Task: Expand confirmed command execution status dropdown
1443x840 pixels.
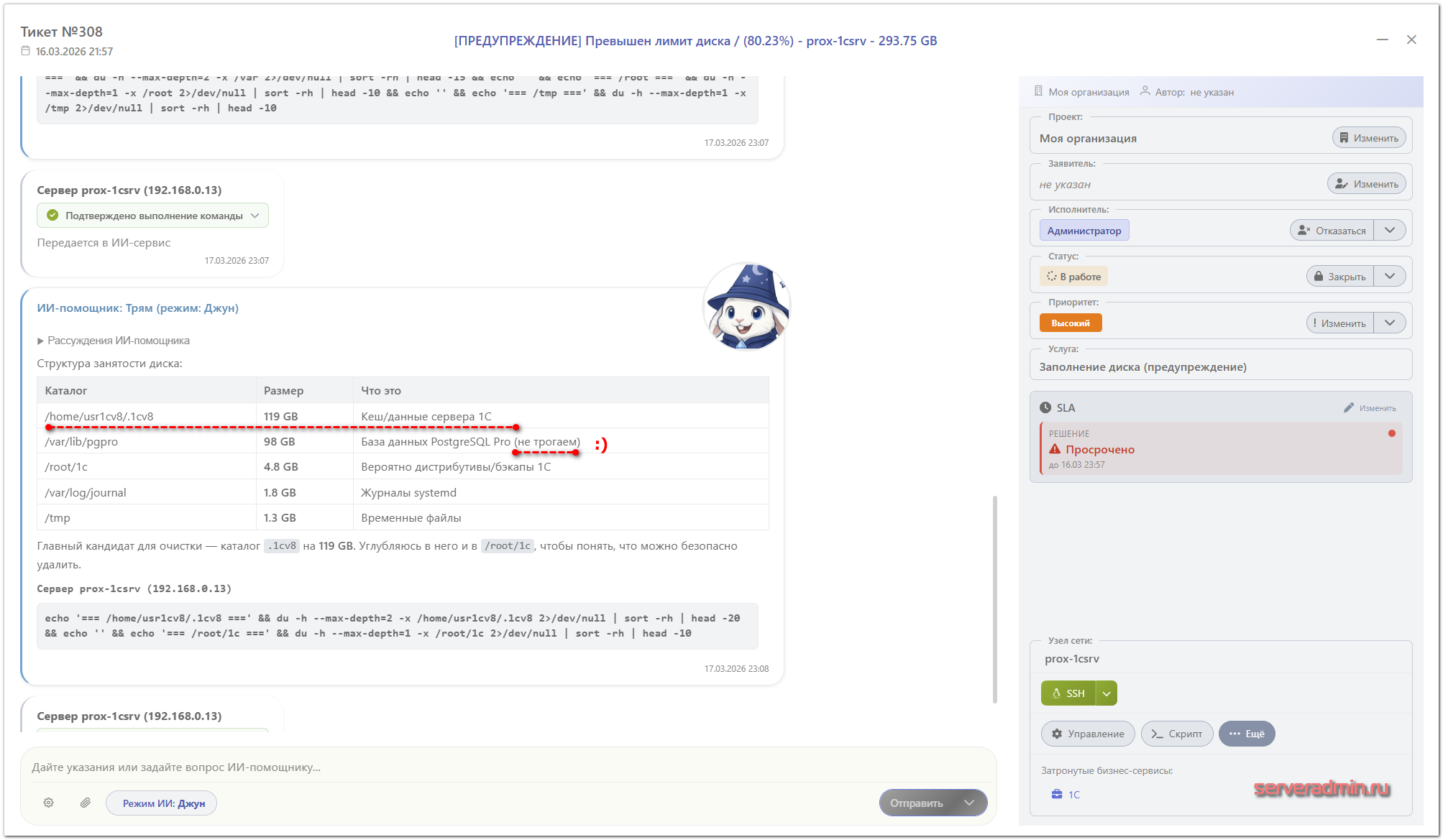Action: pyautogui.click(x=255, y=216)
